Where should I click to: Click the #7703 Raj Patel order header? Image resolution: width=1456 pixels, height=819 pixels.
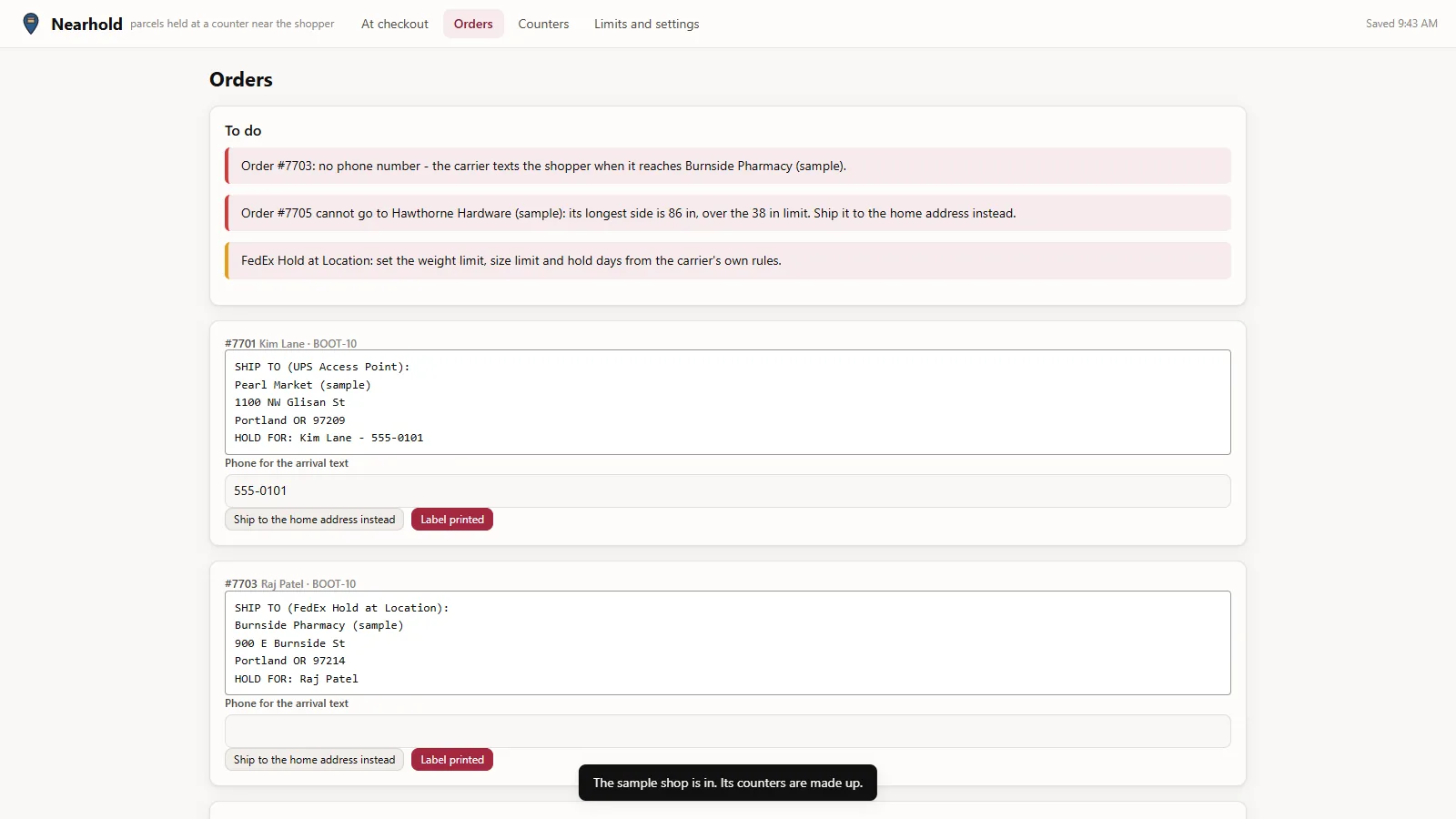(x=290, y=583)
